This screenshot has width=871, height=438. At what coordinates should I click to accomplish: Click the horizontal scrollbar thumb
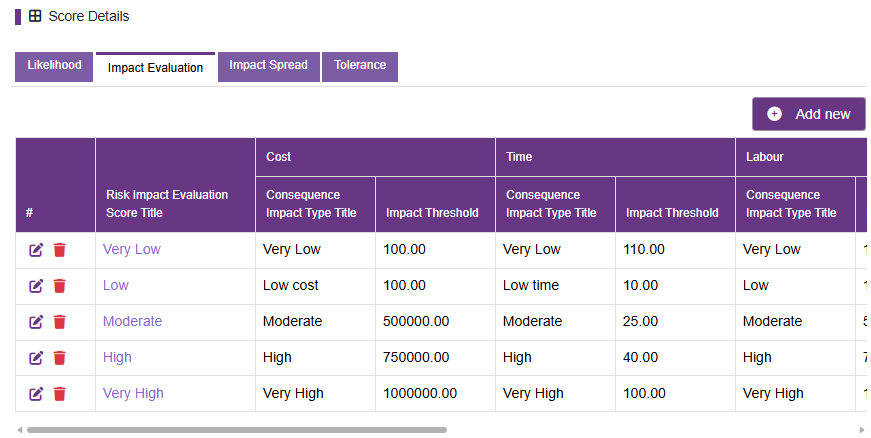[x=237, y=430]
